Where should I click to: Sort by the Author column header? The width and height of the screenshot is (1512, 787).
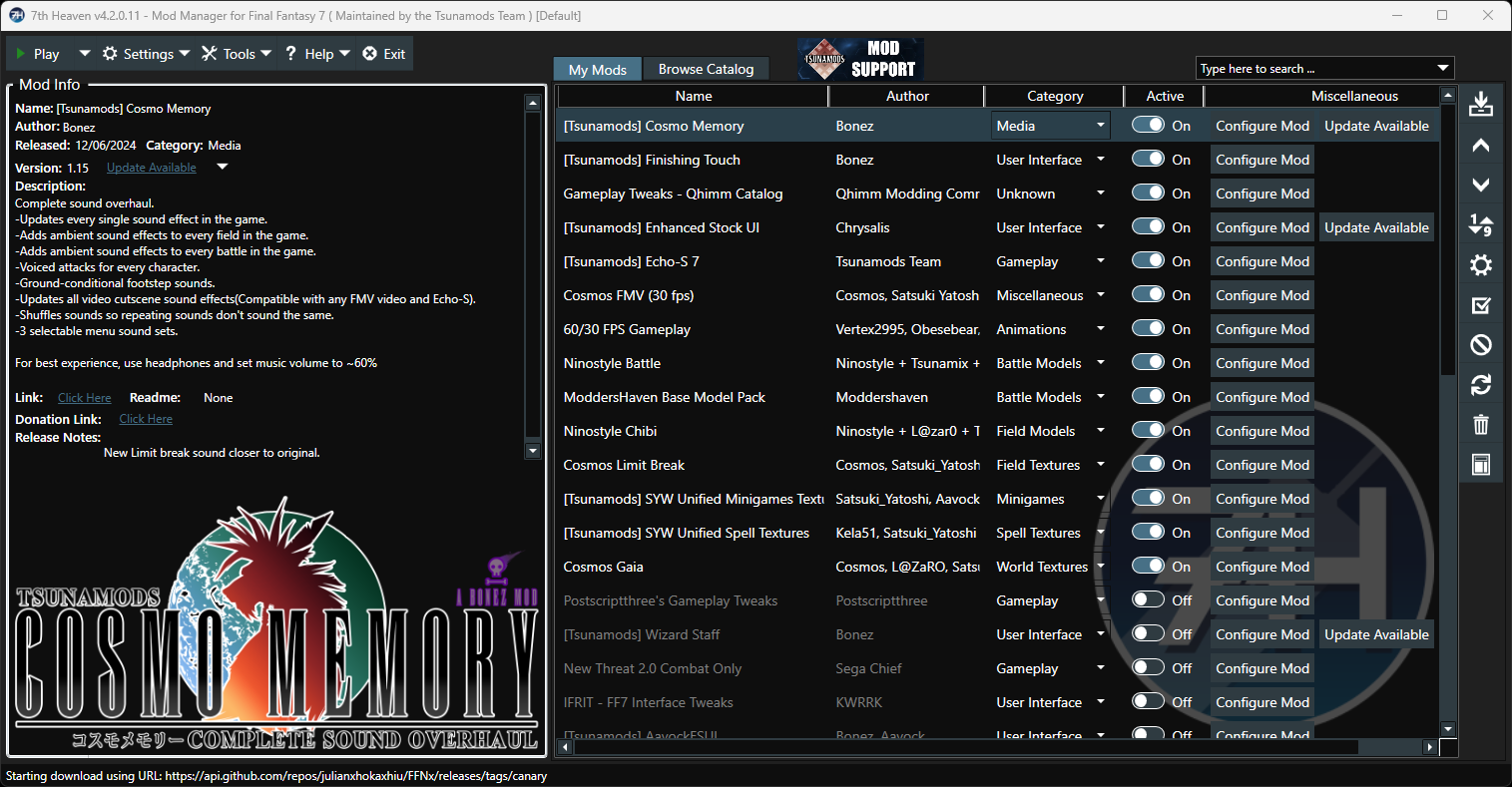(907, 96)
